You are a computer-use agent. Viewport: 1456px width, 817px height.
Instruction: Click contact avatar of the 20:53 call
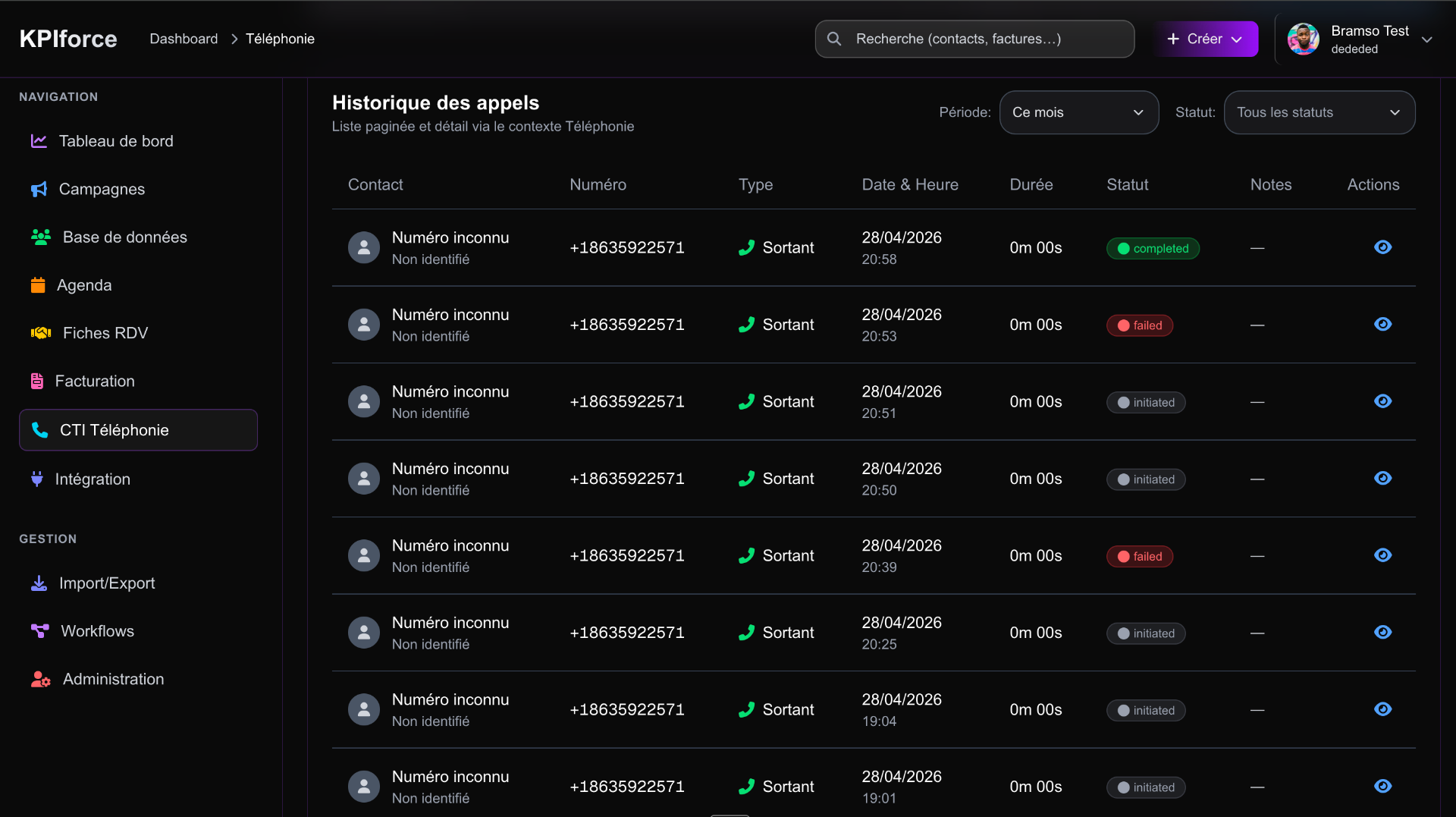[364, 324]
